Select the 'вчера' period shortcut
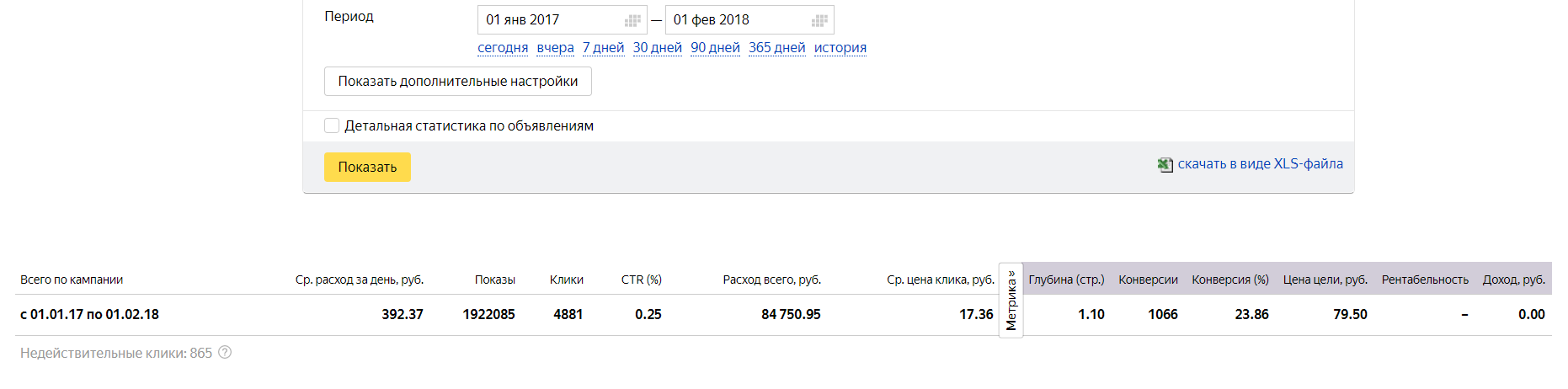Image resolution: width=1568 pixels, height=389 pixels. coord(556,48)
